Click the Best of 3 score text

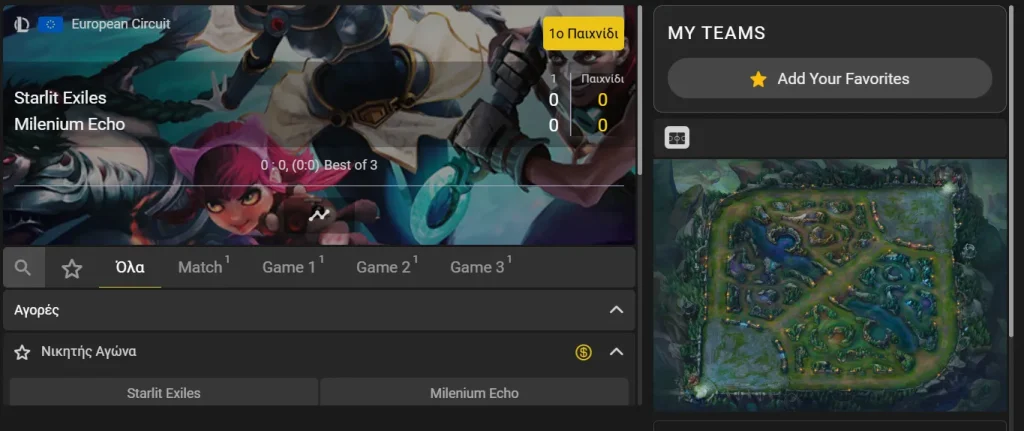(x=319, y=165)
